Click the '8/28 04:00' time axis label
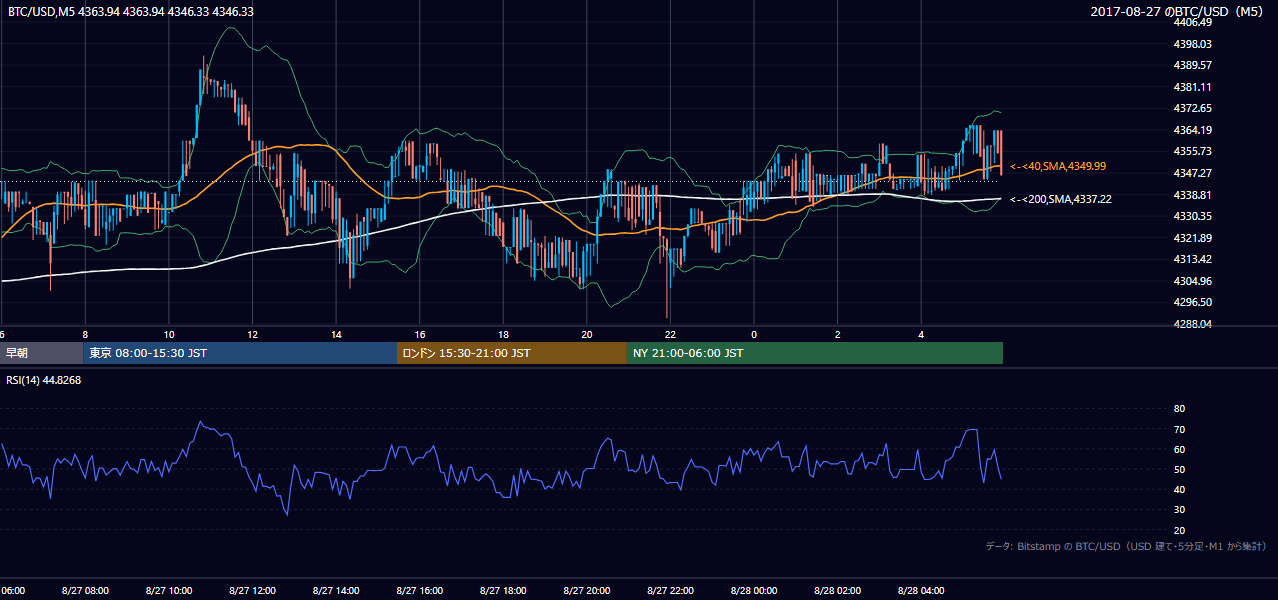 (921, 591)
